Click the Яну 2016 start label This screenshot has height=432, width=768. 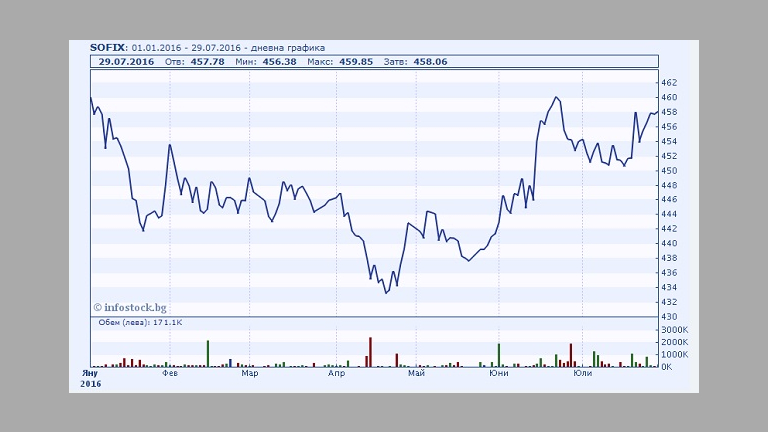click(90, 378)
